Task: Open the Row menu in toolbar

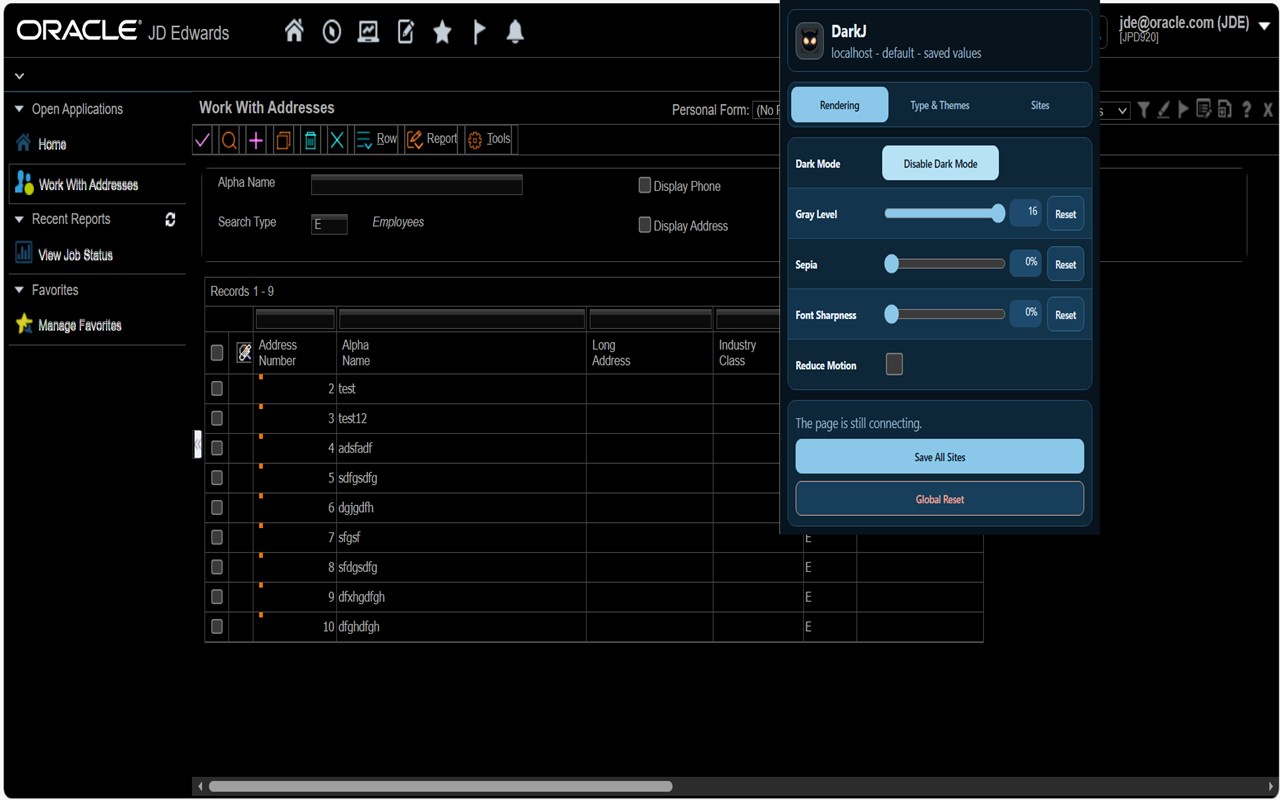Action: point(376,140)
